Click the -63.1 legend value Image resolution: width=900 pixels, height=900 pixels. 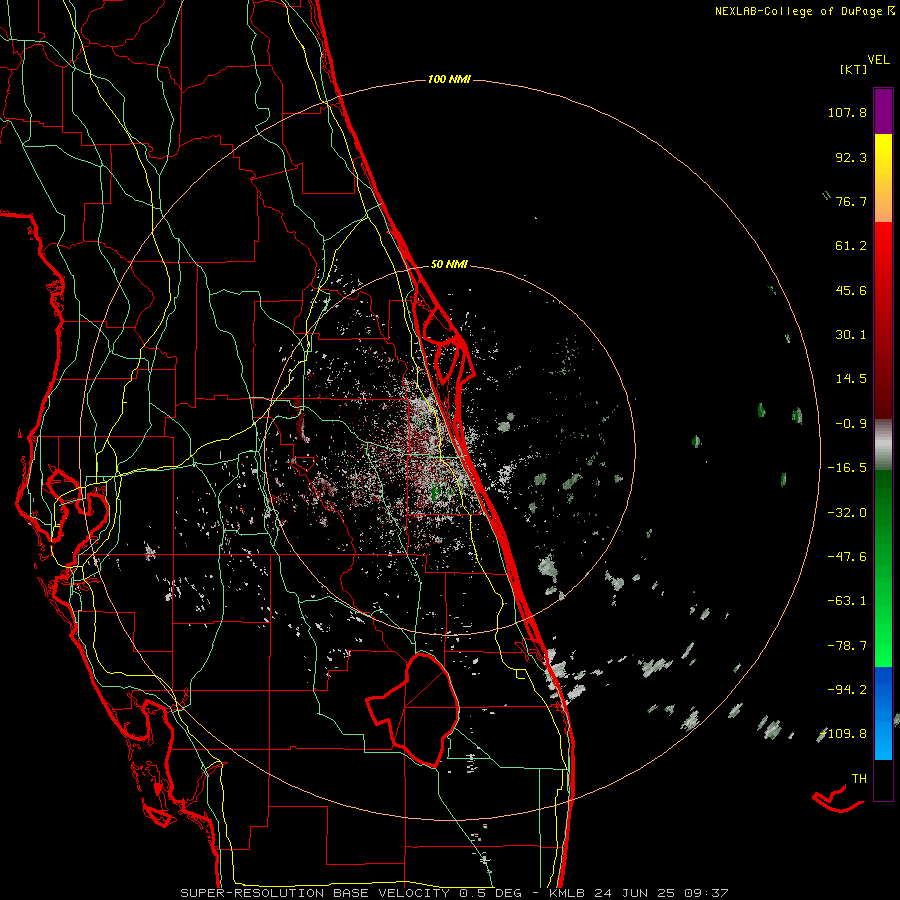(847, 601)
